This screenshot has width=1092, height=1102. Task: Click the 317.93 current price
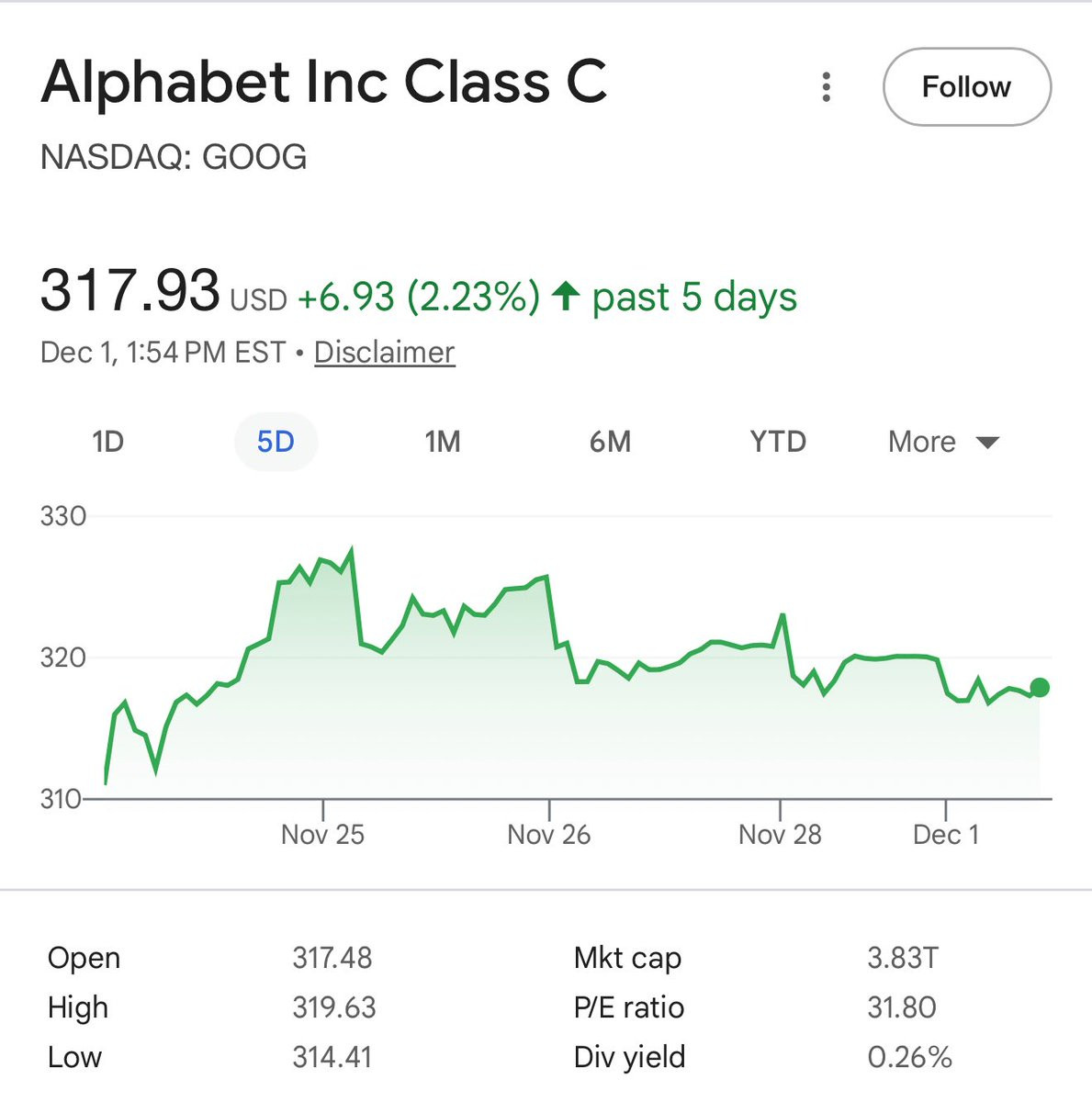coord(129,291)
